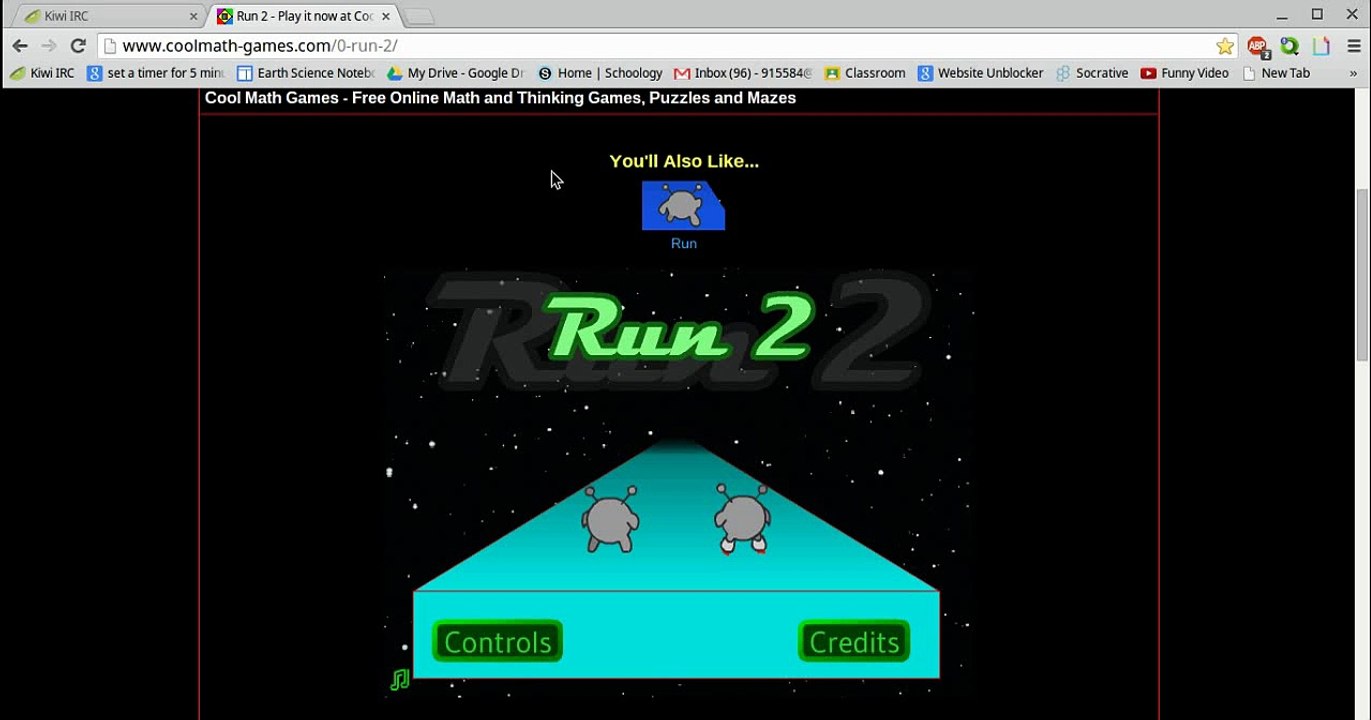This screenshot has height=720, width=1371.
Task: Select the skater character with red skates
Action: 741,519
